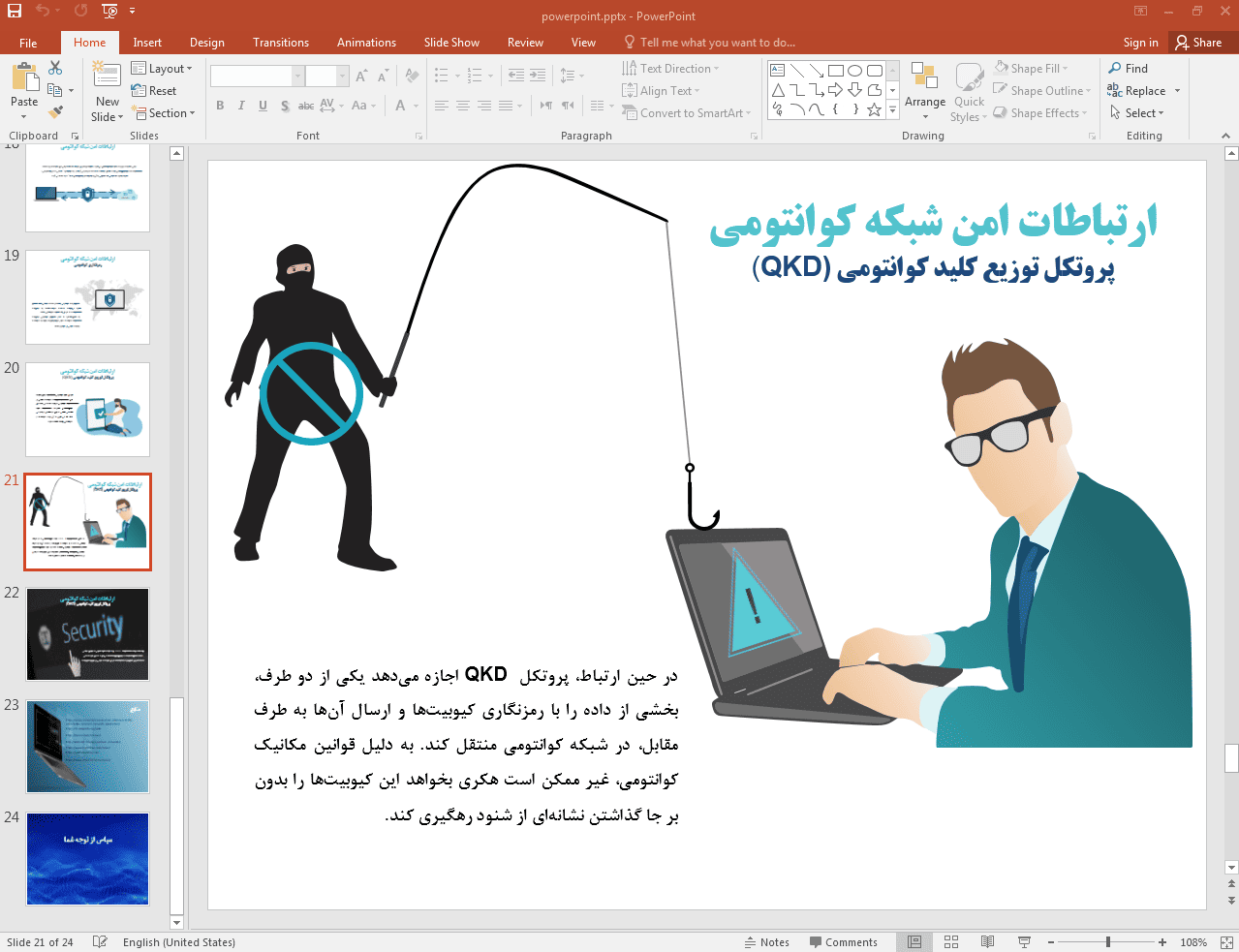Click the New Slide icon

click(107, 76)
